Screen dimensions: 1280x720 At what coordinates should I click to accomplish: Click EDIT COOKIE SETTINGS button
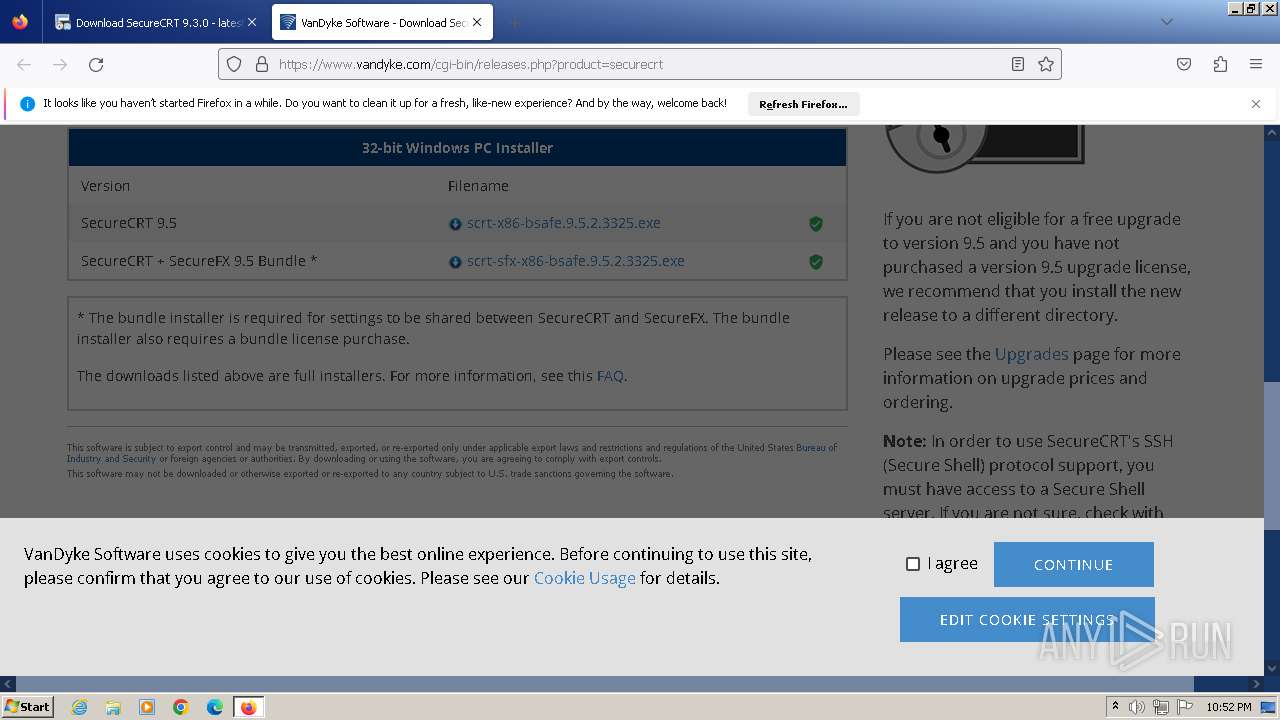pos(1027,620)
